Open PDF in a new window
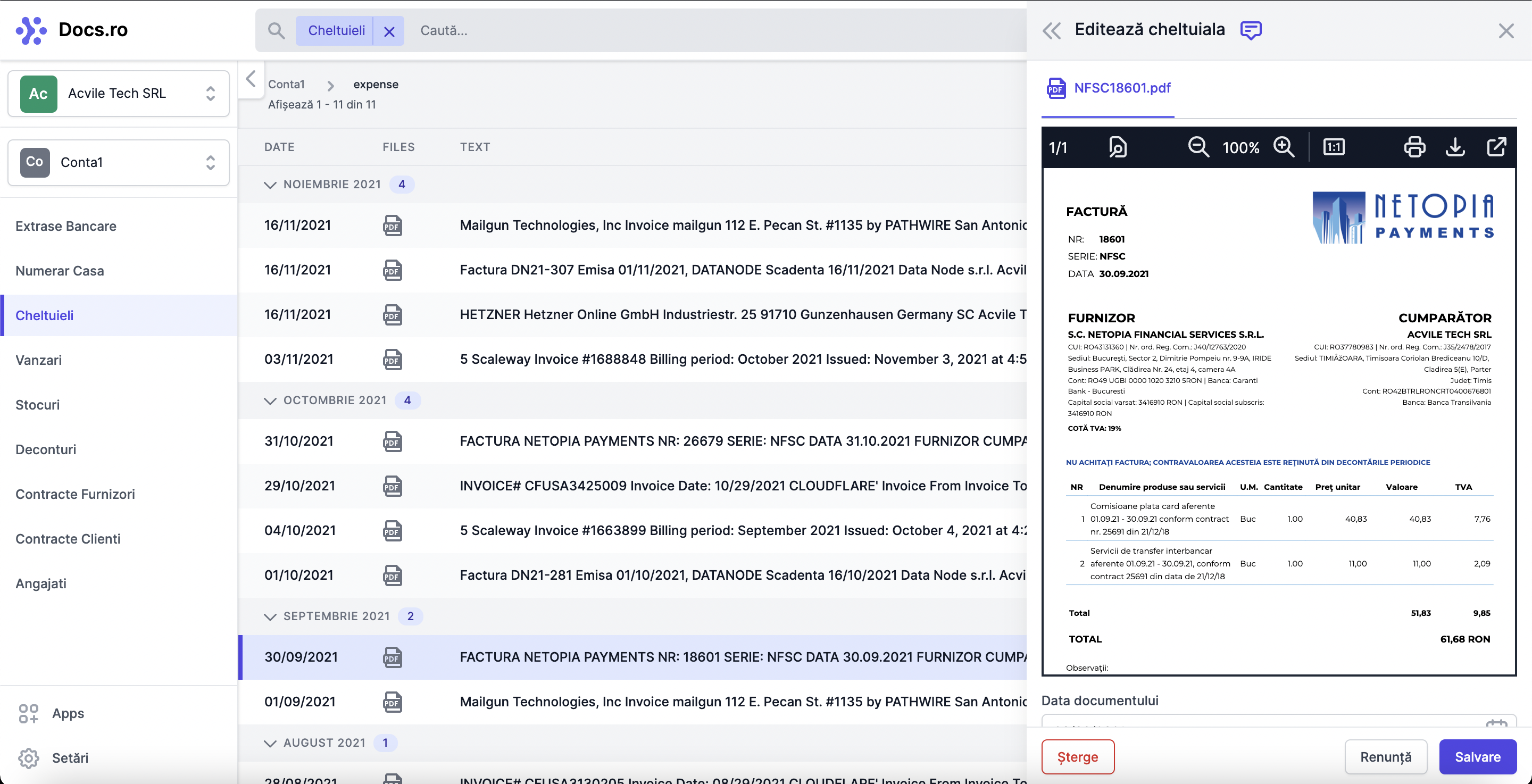Image resolution: width=1532 pixels, height=784 pixels. click(x=1496, y=147)
